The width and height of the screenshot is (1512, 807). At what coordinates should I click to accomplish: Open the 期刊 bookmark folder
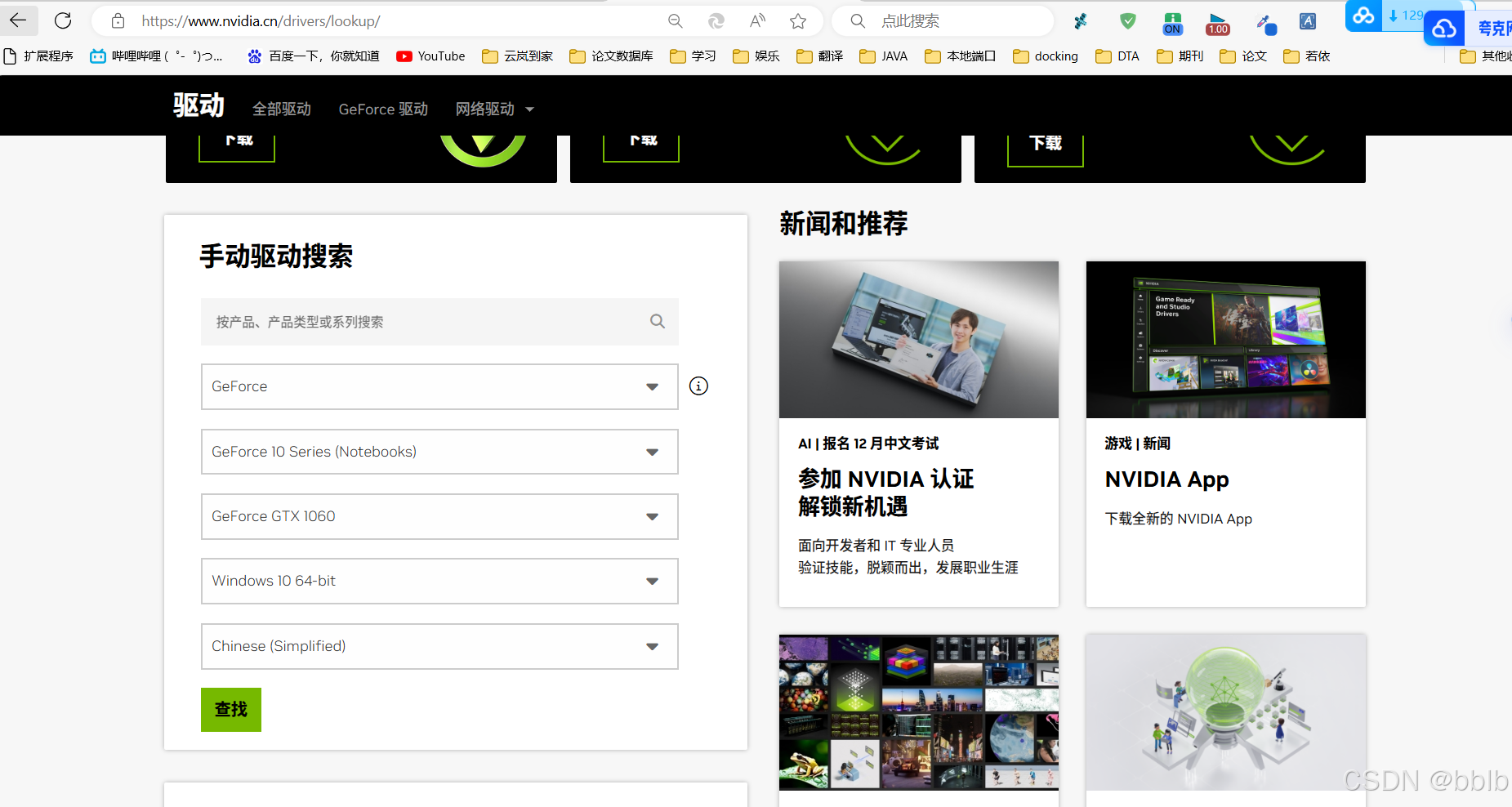1180,56
